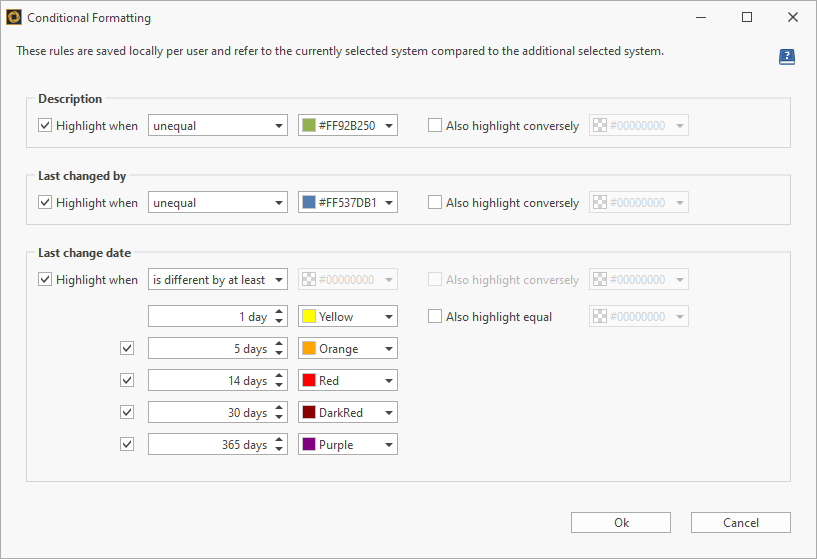Open the DarkRed color dropdown

(347, 413)
